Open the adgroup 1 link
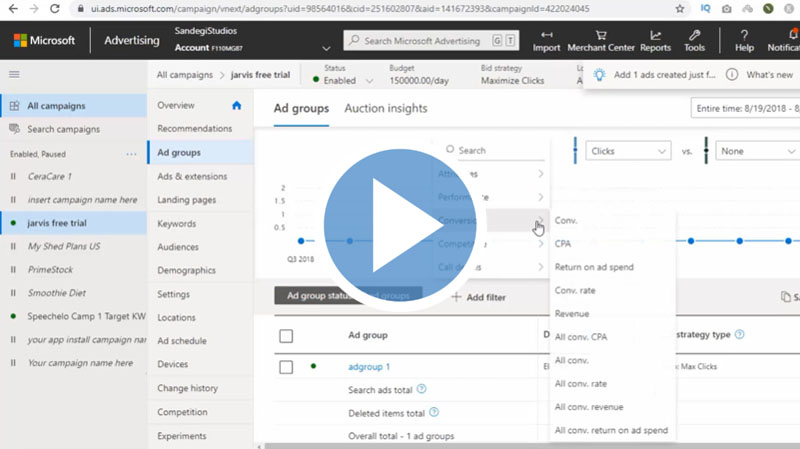Screen dimensions: 800x449 tap(369, 366)
